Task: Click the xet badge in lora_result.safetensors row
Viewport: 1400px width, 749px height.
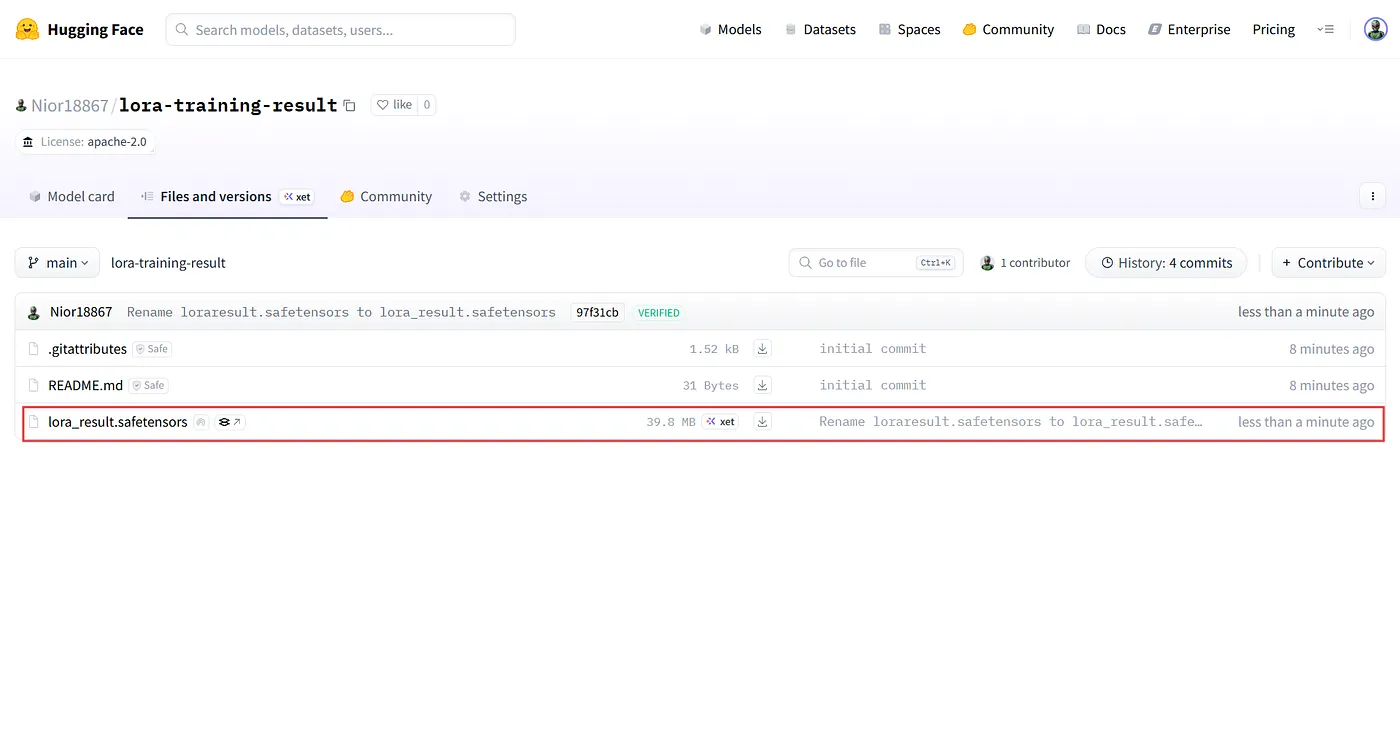Action: pos(720,422)
